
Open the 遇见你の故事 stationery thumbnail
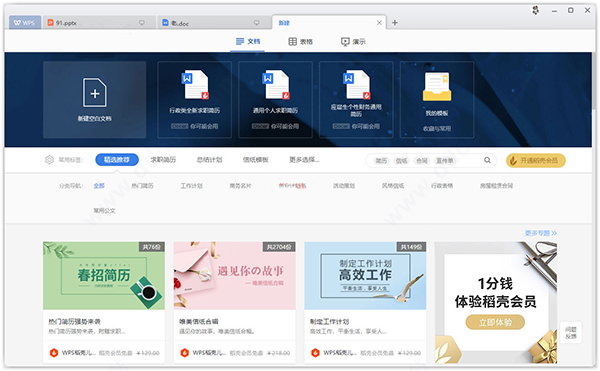(x=235, y=275)
